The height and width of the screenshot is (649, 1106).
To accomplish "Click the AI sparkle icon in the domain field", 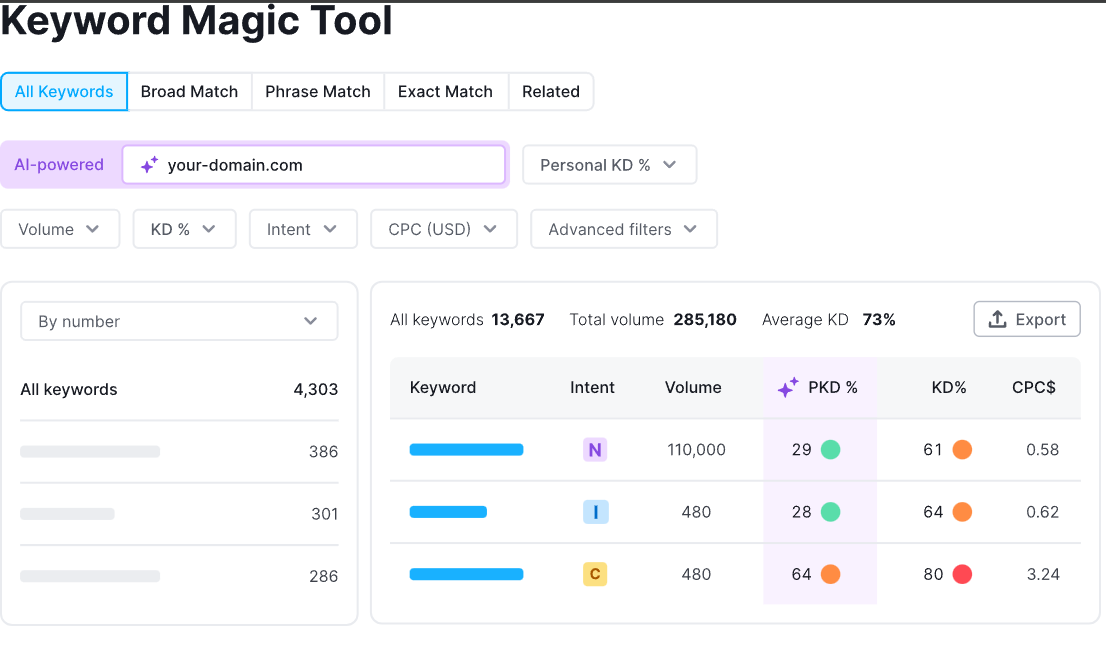I will click(147, 164).
